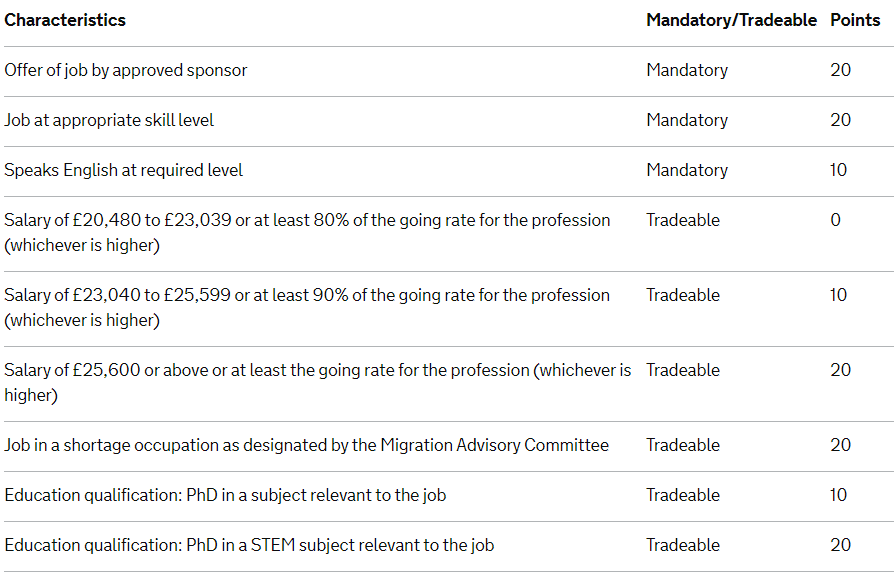Screen dimensions: 894x585
Task: Click Mandatory in the approved sponsor row
Action: tap(687, 71)
